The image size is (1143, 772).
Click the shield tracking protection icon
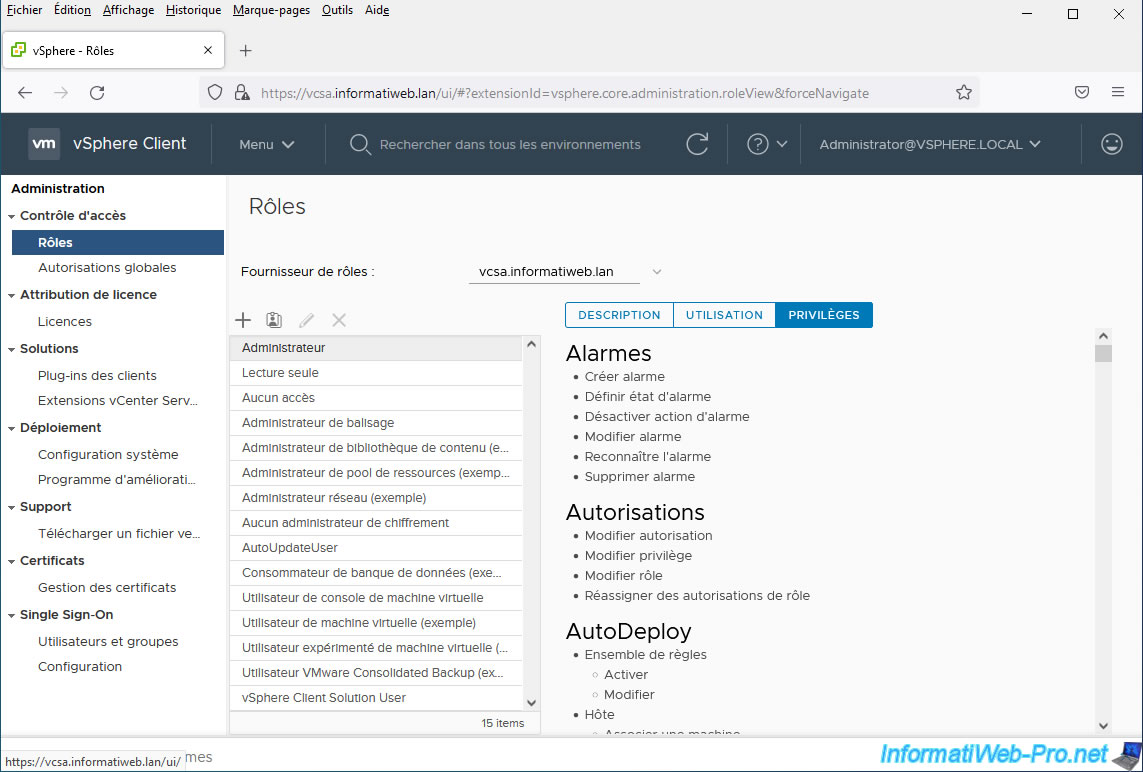[x=215, y=93]
